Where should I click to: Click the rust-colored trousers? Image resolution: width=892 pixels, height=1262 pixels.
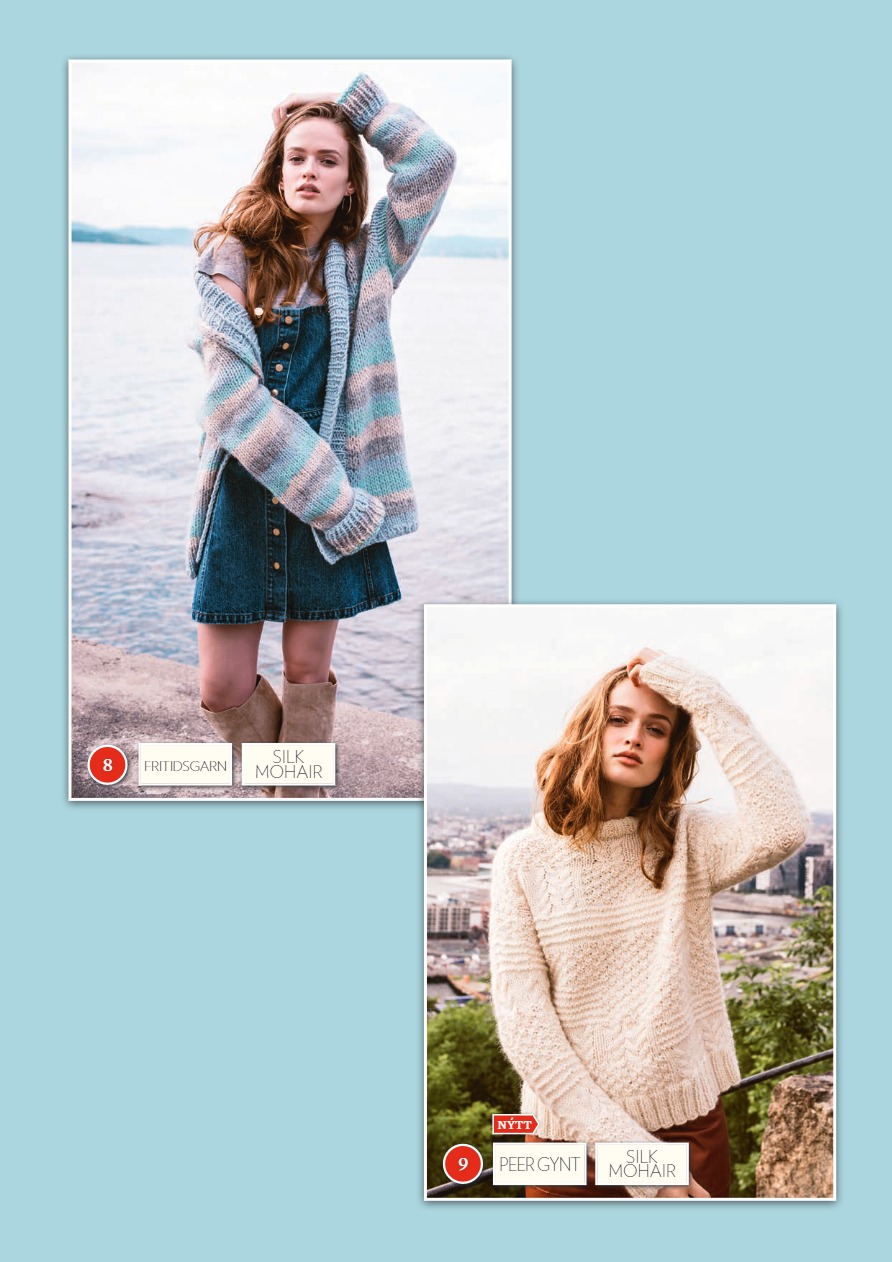point(710,1150)
